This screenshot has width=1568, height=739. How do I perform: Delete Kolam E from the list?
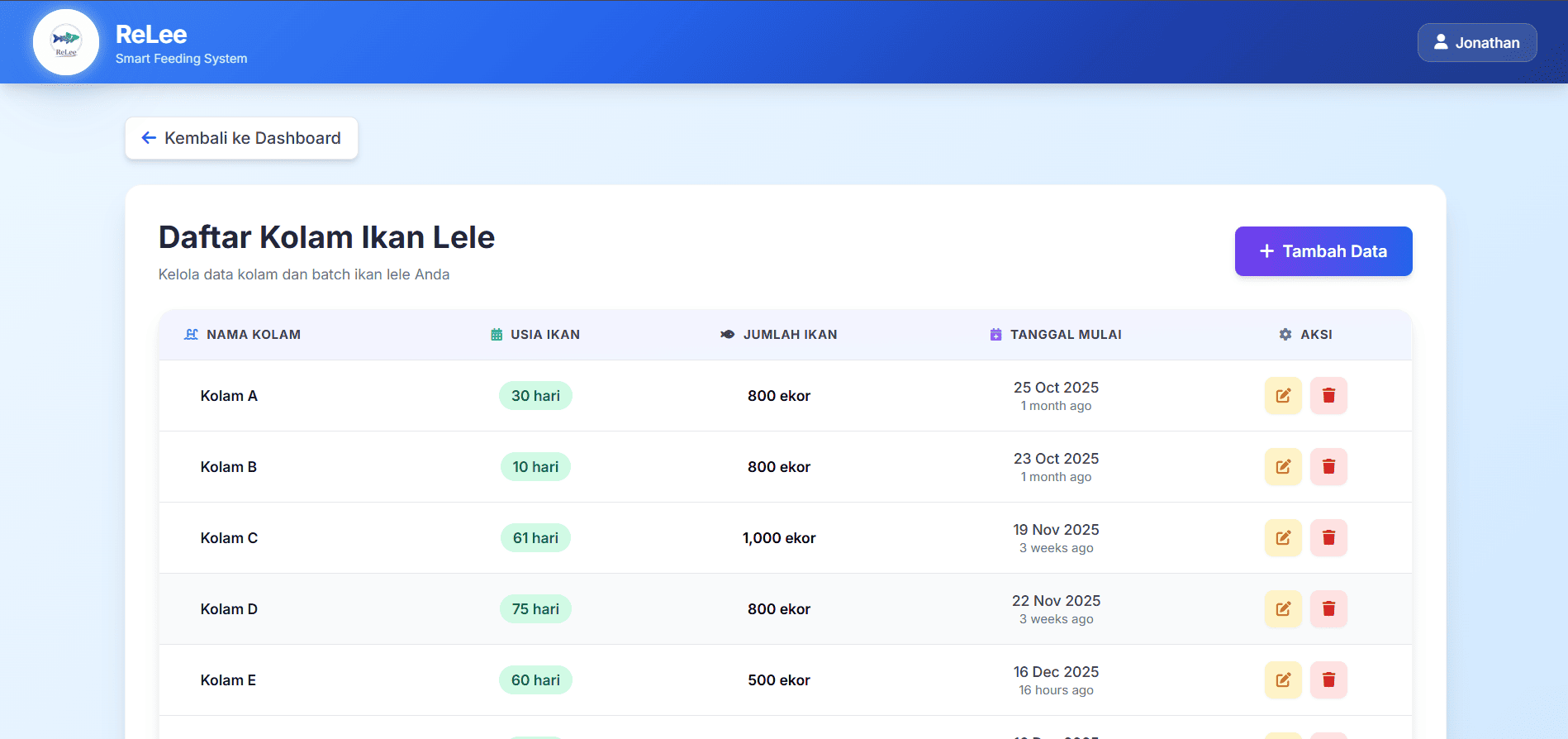click(1328, 680)
